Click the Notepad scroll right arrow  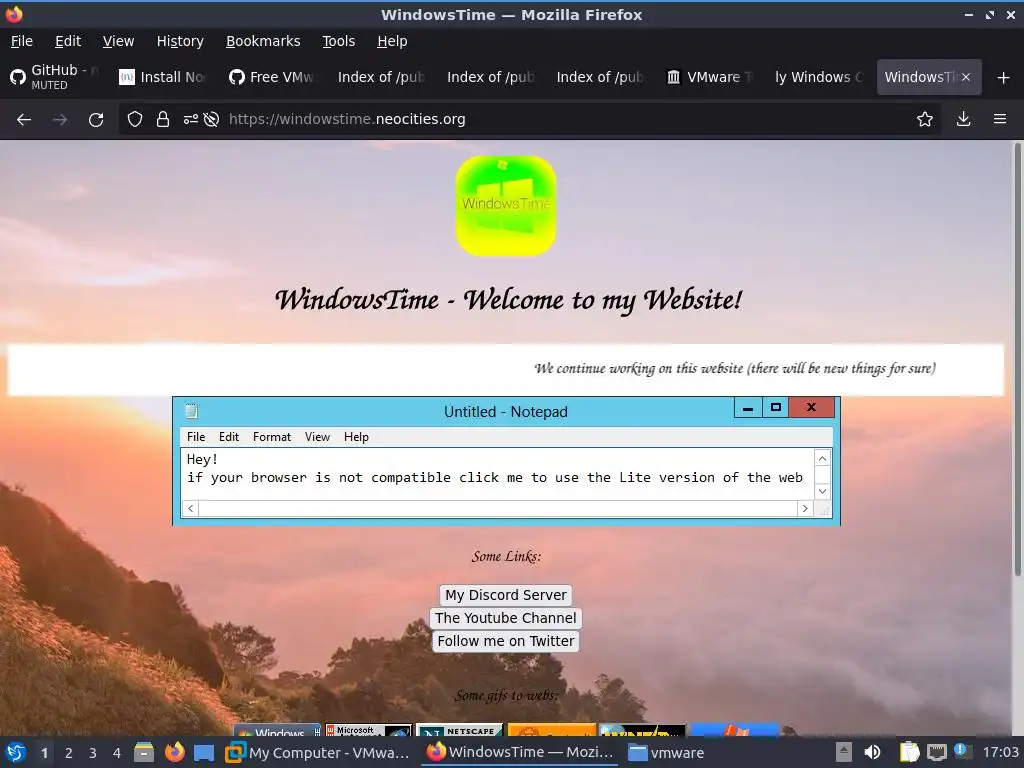[x=805, y=508]
